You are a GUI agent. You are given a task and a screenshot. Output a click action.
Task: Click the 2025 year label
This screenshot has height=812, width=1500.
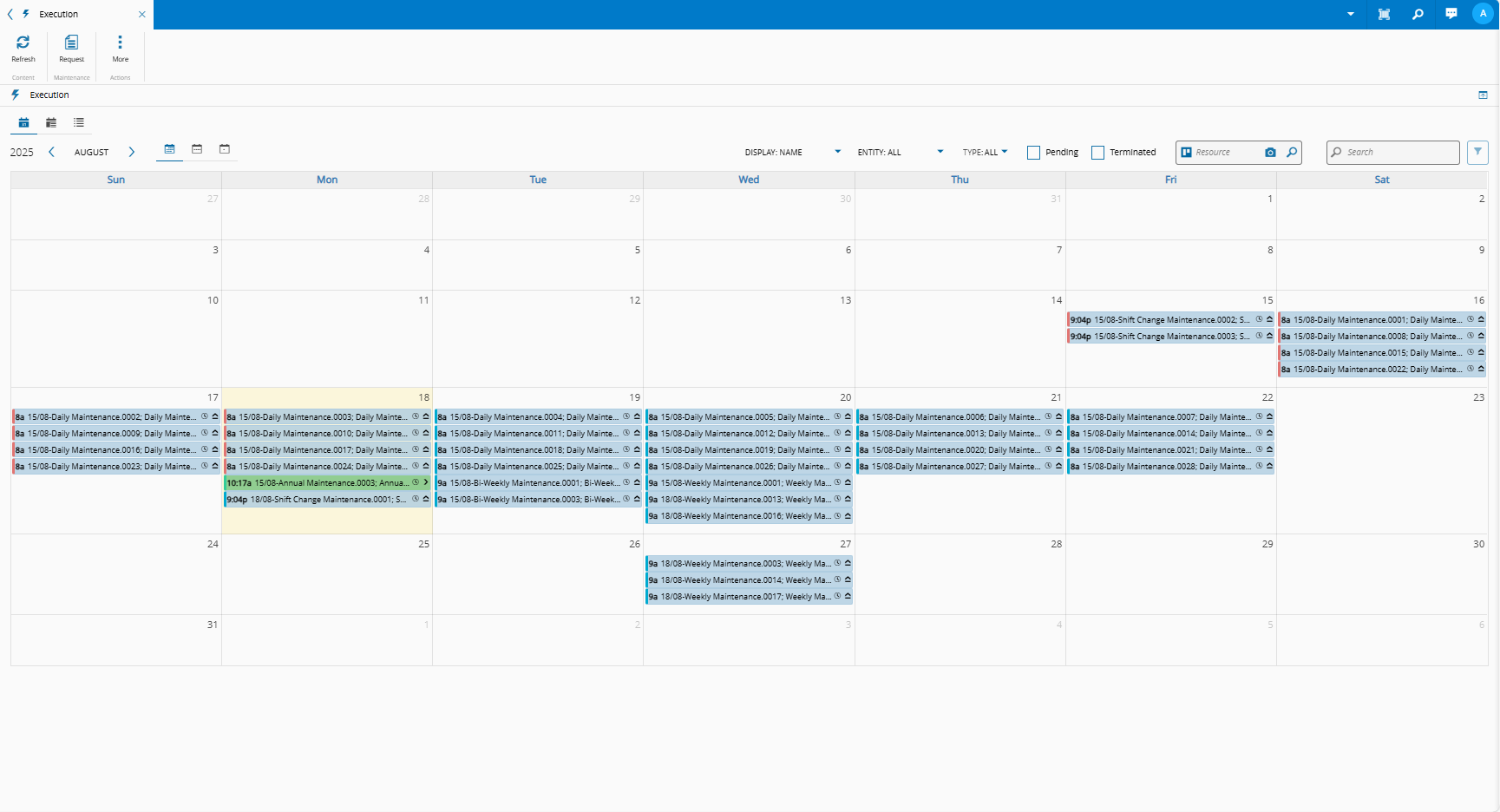[x=22, y=152]
